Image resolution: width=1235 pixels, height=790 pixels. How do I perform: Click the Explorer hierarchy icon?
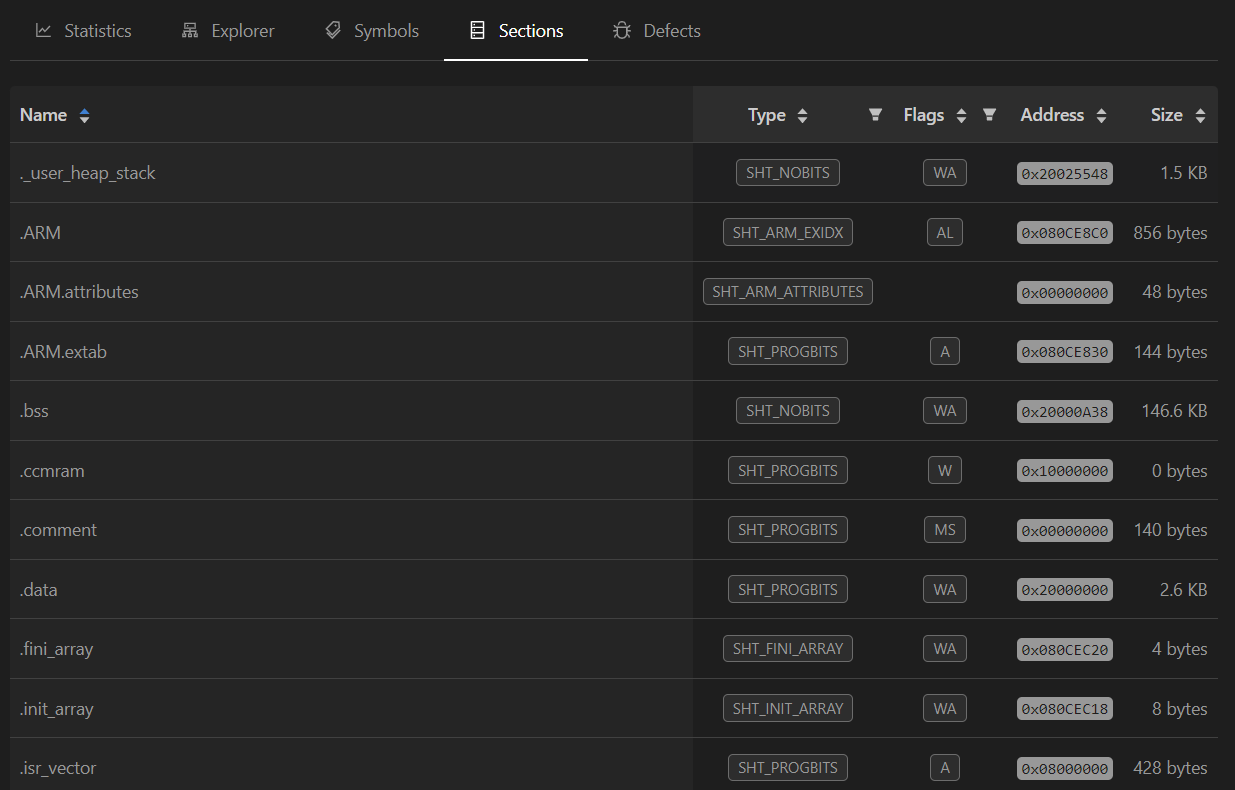pyautogui.click(x=190, y=31)
